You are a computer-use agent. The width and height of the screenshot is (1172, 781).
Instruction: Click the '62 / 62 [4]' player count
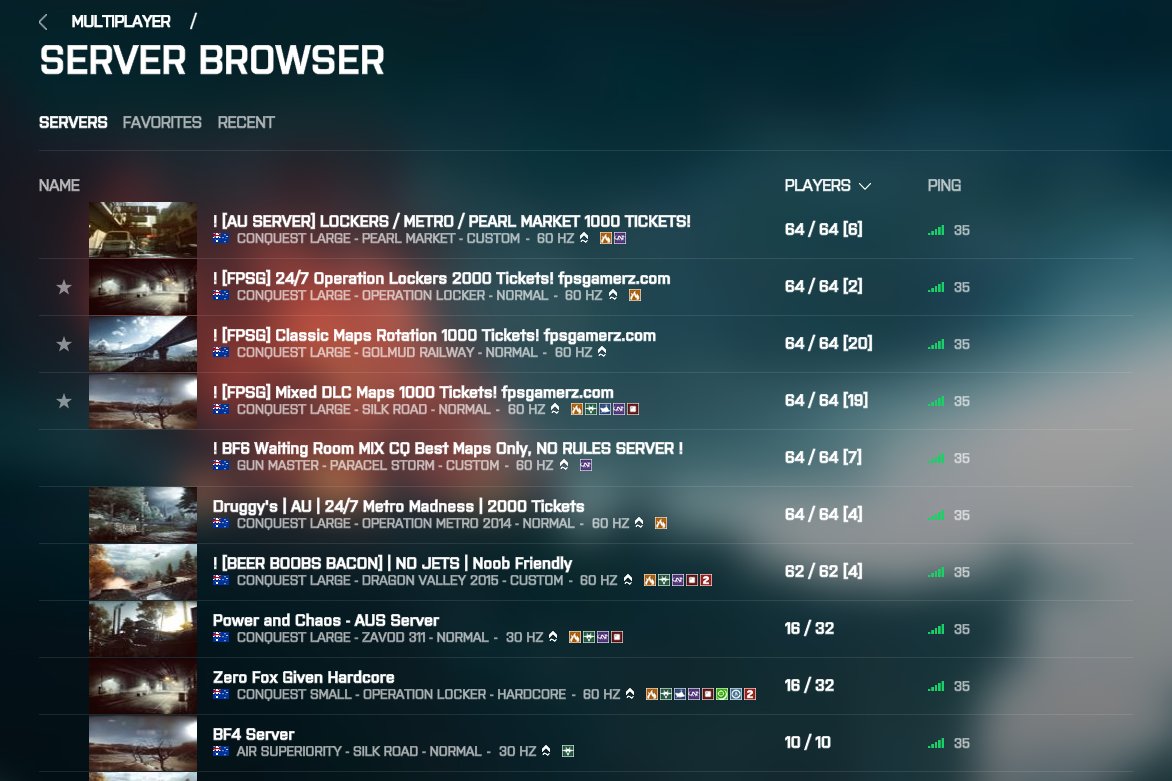[x=823, y=571]
